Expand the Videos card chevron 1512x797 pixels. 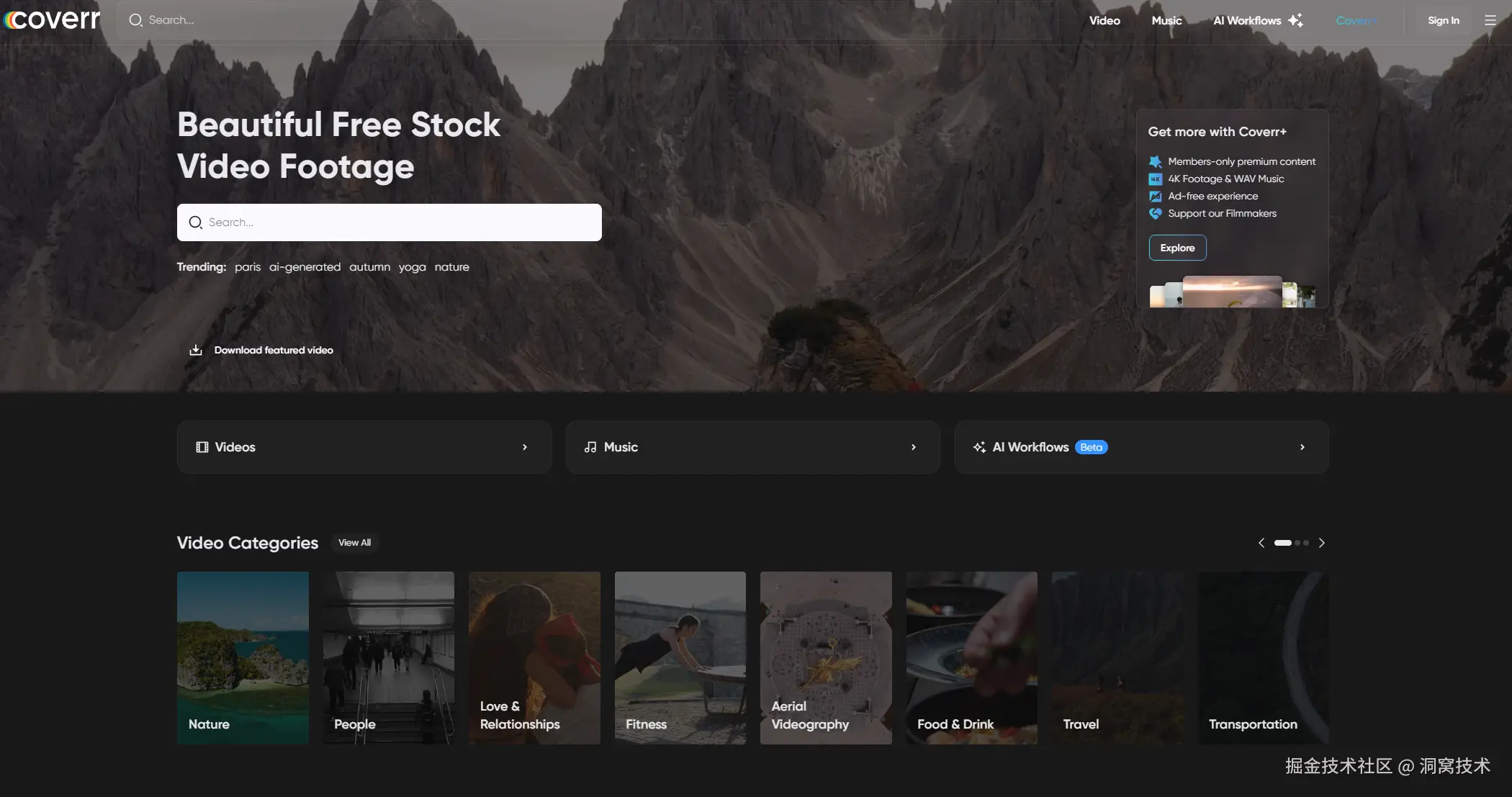525,447
